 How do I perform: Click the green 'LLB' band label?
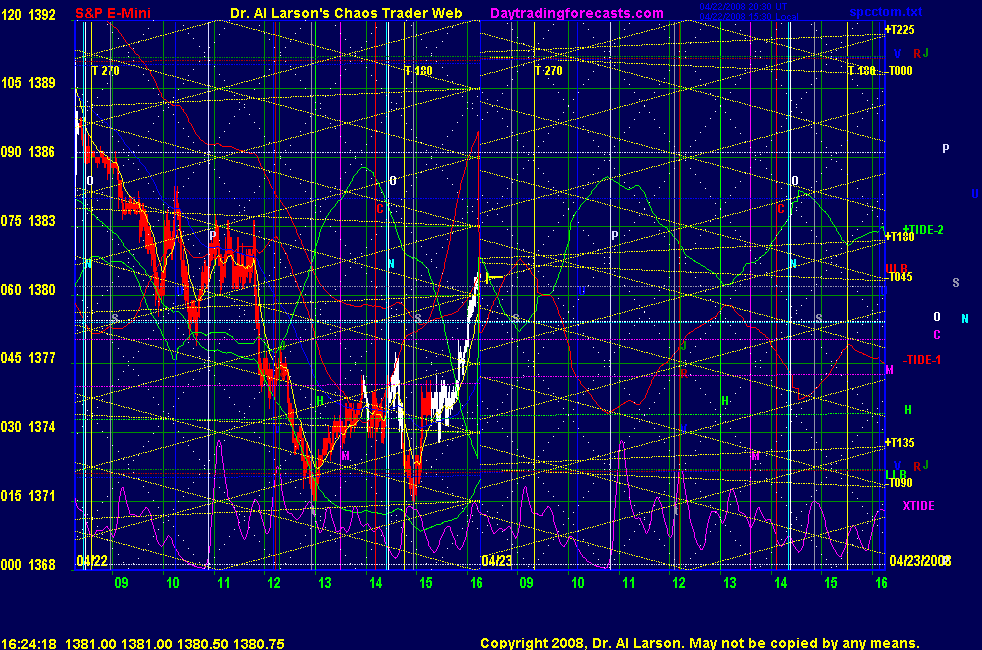(x=896, y=474)
